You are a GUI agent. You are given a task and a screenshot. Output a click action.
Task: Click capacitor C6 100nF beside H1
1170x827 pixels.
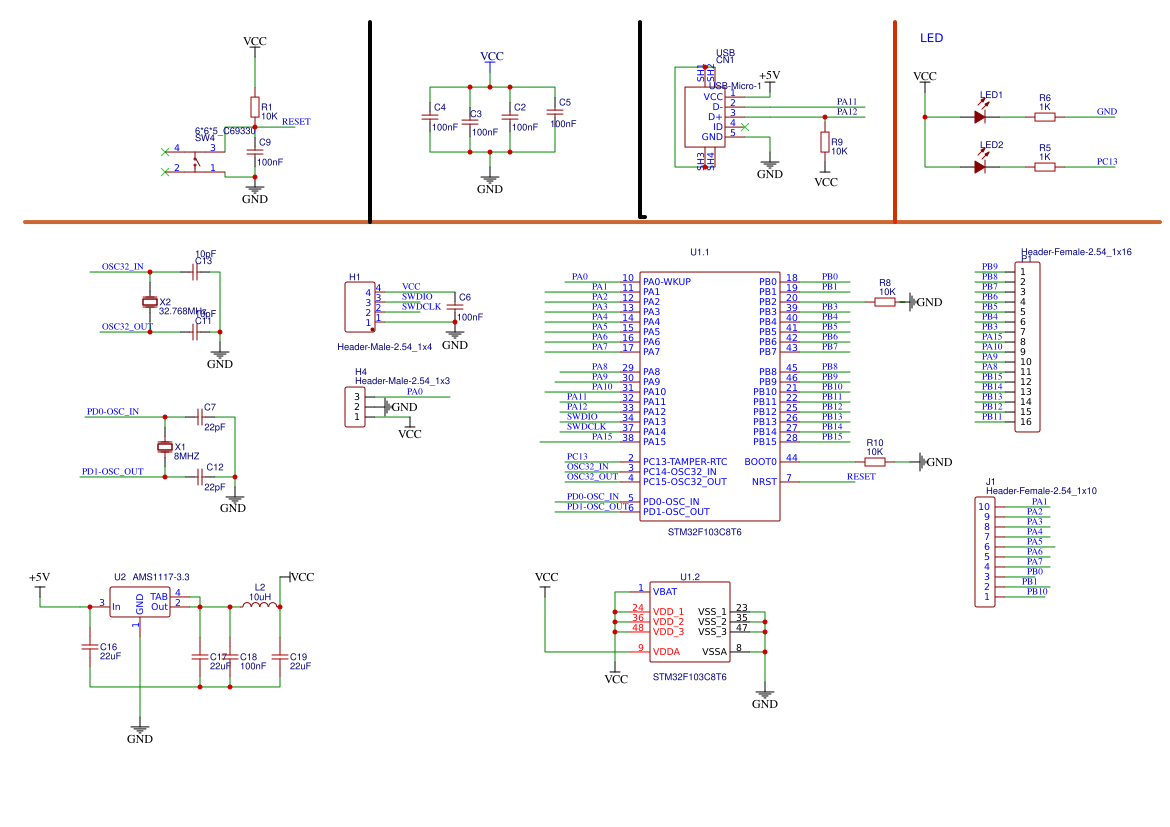[x=454, y=307]
